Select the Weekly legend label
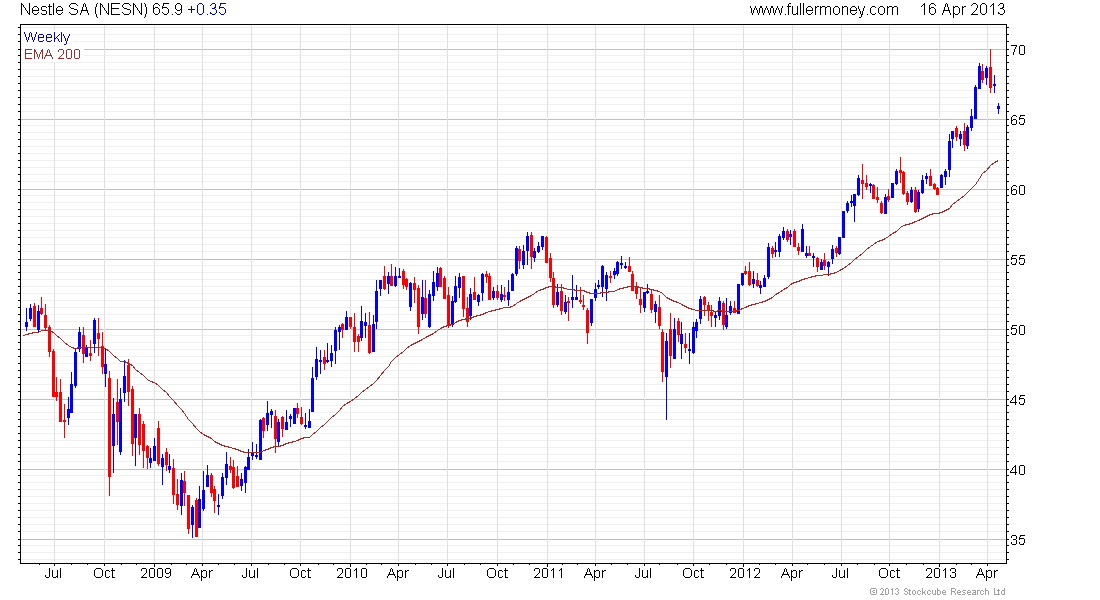 (47, 37)
